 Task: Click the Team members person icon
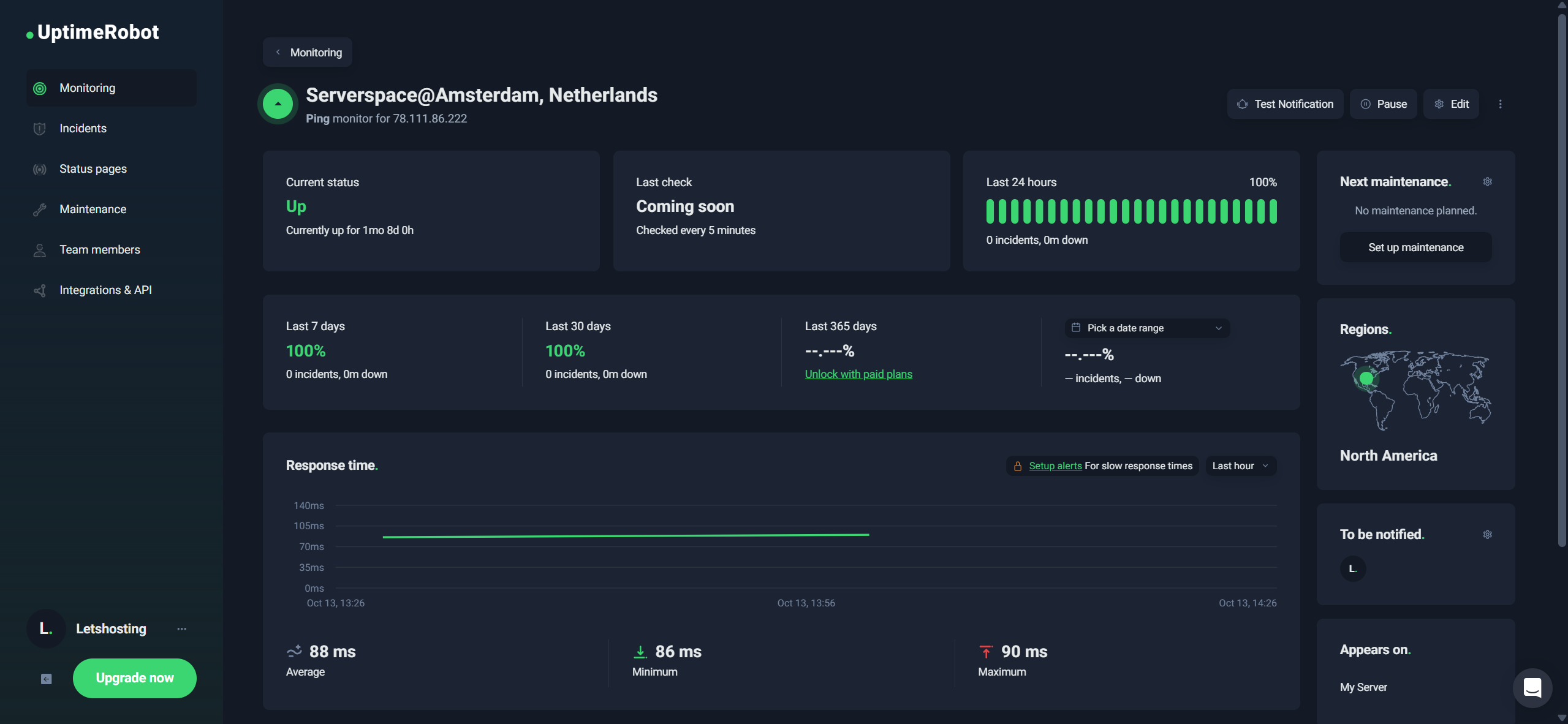pyautogui.click(x=40, y=250)
